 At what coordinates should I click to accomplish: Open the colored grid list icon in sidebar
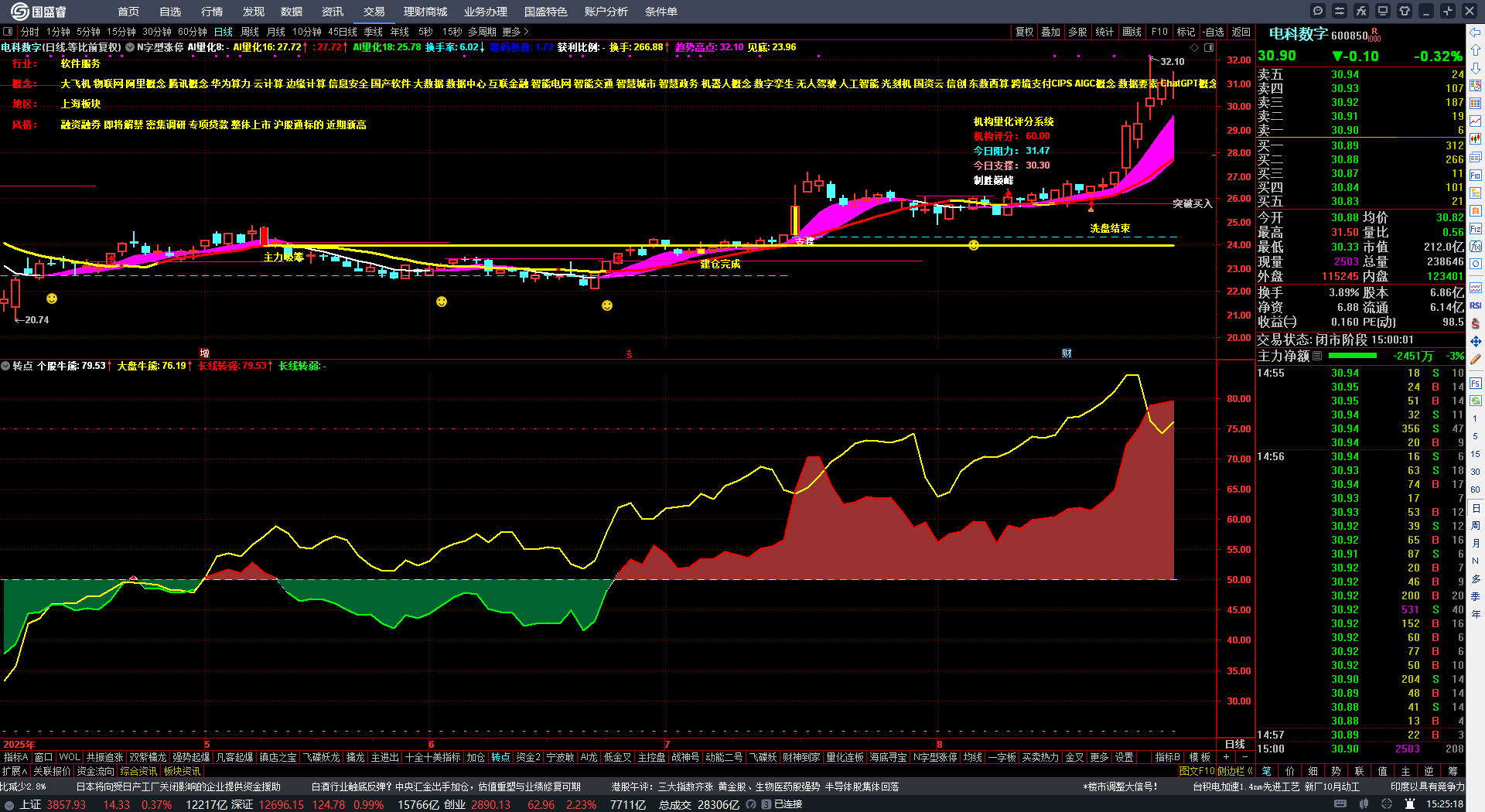(1476, 104)
